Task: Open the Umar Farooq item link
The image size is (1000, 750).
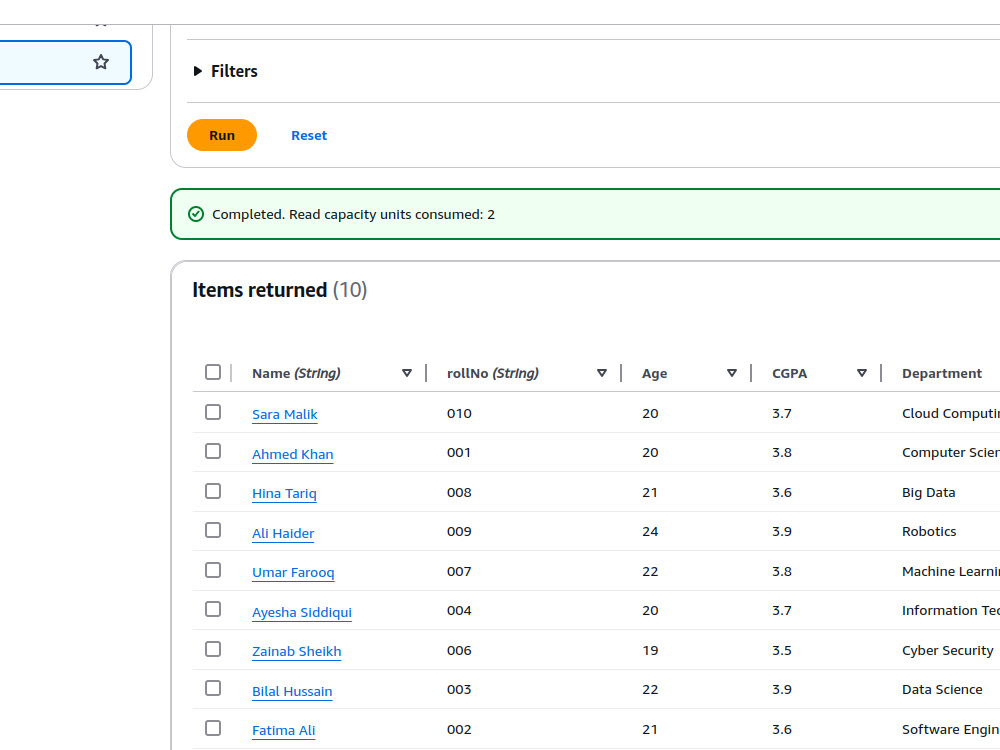Action: point(293,573)
